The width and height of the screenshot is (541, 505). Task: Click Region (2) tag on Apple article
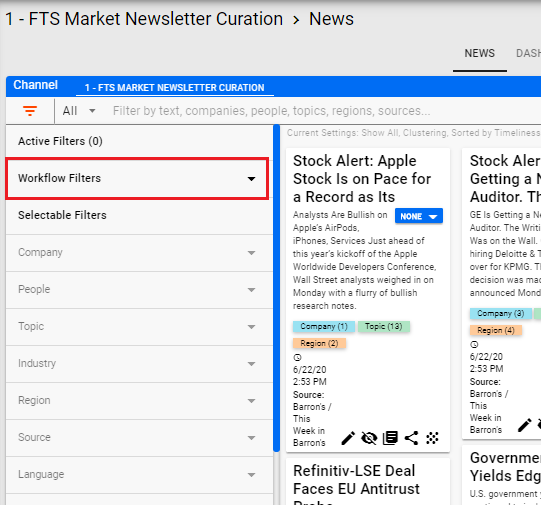[319, 343]
